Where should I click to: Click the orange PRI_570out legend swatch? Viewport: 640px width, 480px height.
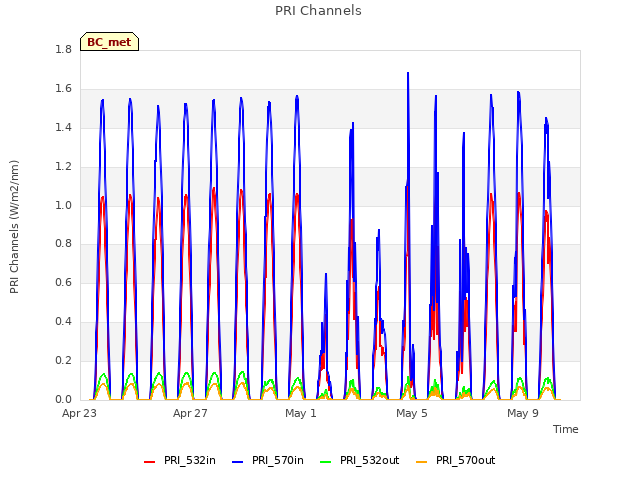point(421,462)
